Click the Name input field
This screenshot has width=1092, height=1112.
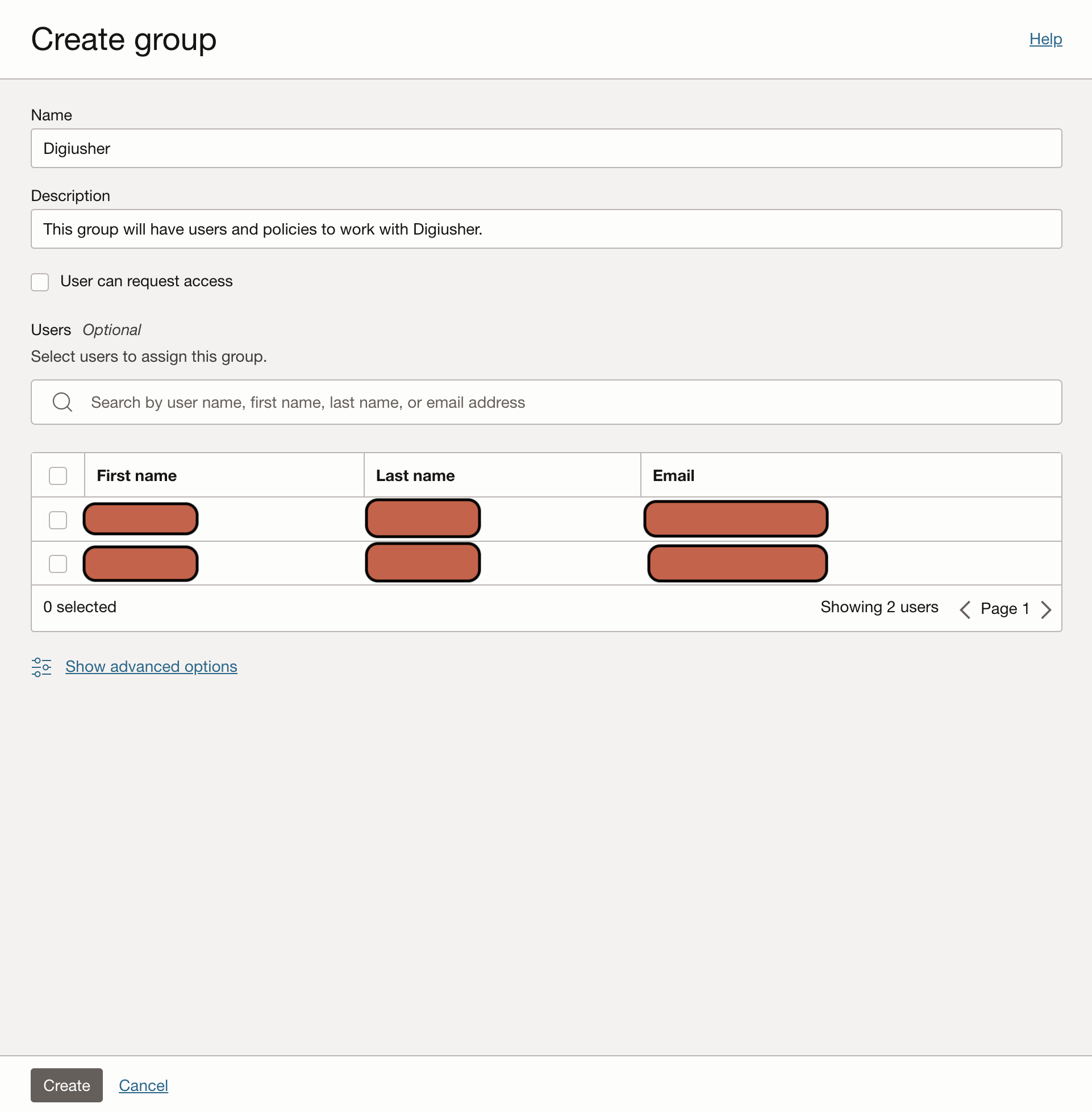(x=547, y=148)
